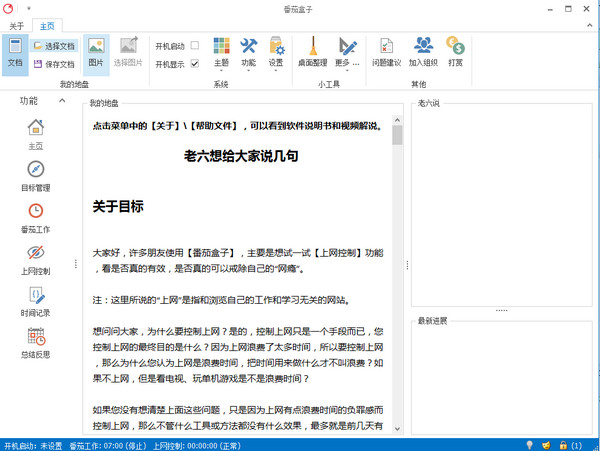Image resolution: width=600 pixels, height=451 pixels.
Task: Uncheck the 开机显示 checkbox
Action: click(x=195, y=64)
